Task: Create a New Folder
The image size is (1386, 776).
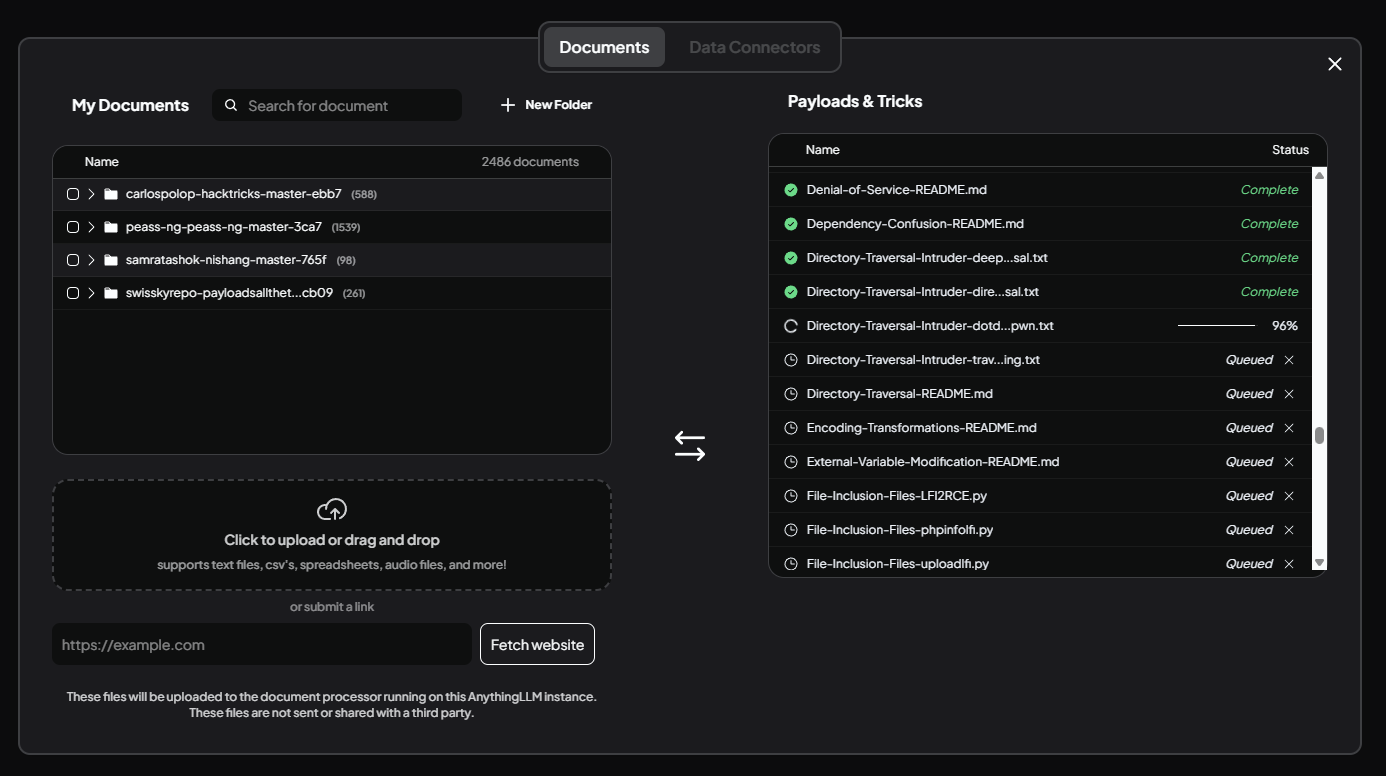Action: click(546, 105)
